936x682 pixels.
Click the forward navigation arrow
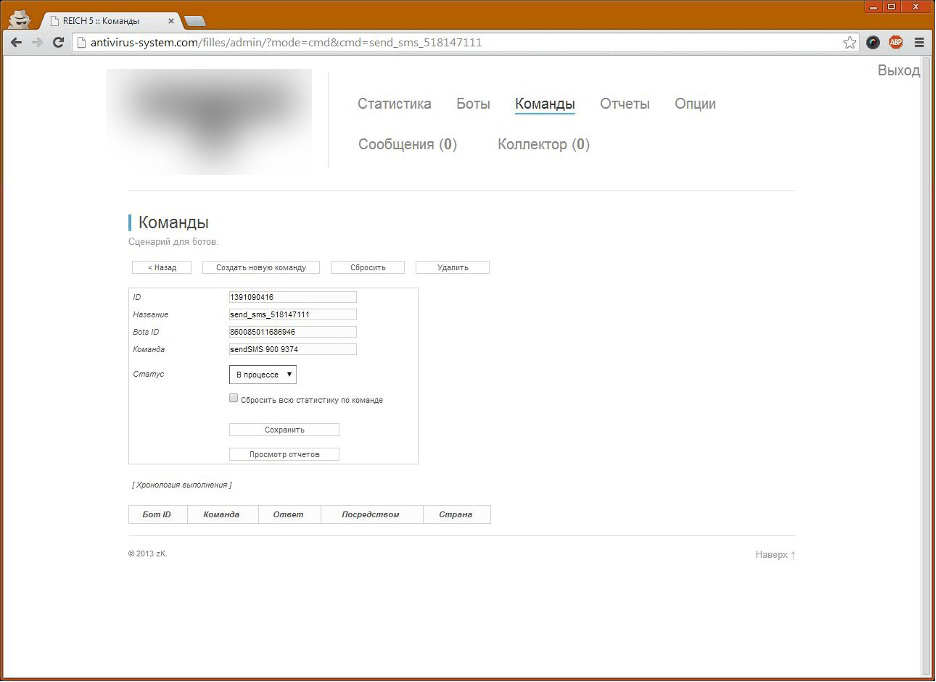click(38, 42)
